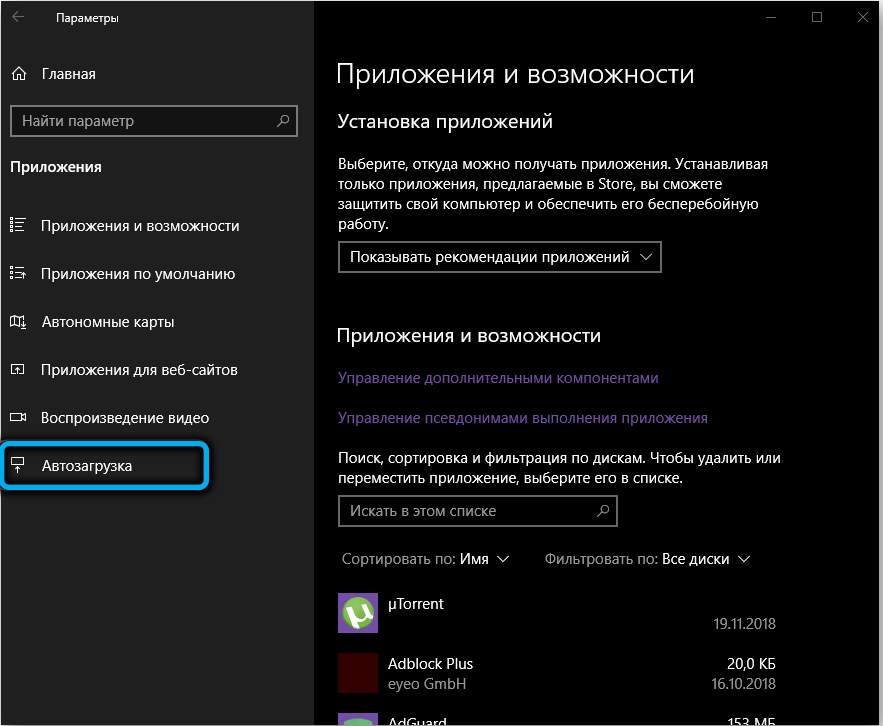Click the Искать в этом списке field
The height and width of the screenshot is (726, 883).
465,511
